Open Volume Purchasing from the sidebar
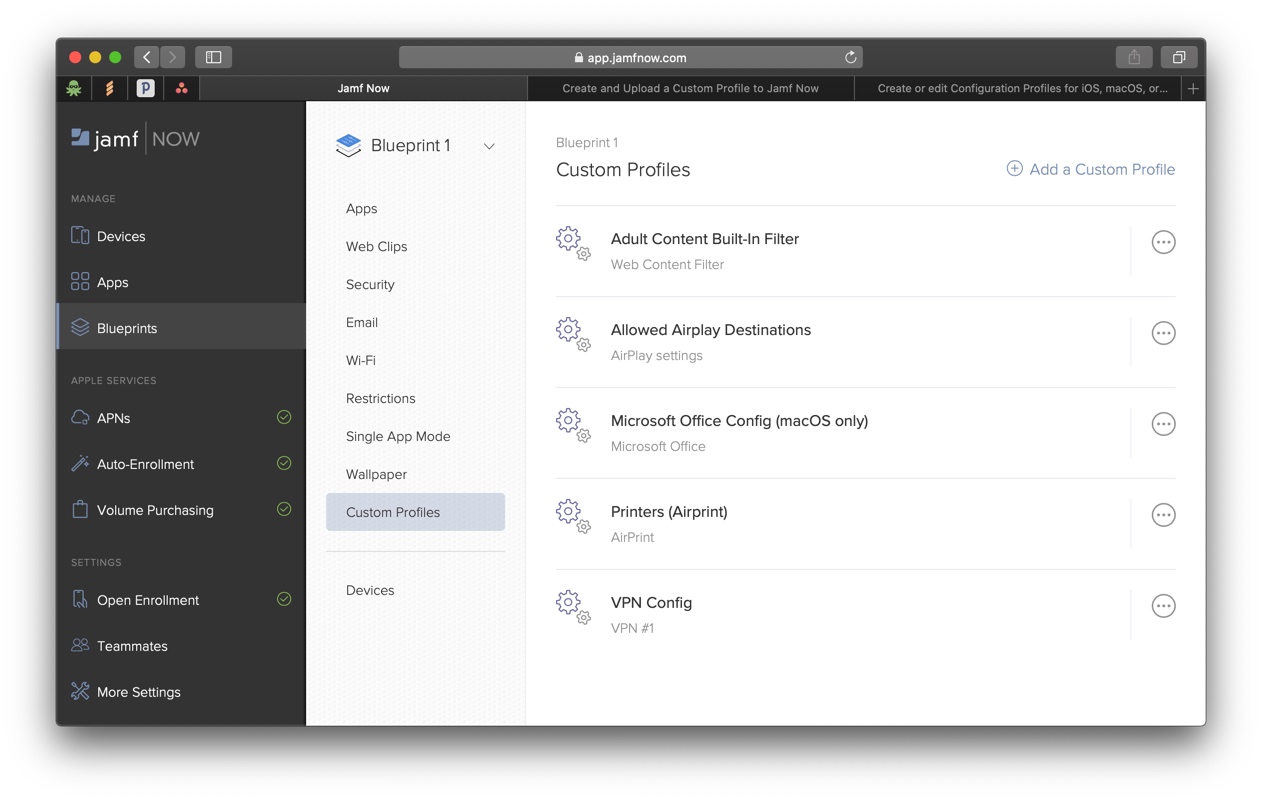 pos(79,509)
